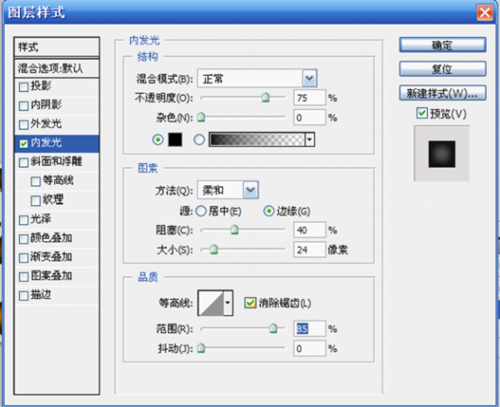Click the gradient preview bar

(x=257, y=139)
